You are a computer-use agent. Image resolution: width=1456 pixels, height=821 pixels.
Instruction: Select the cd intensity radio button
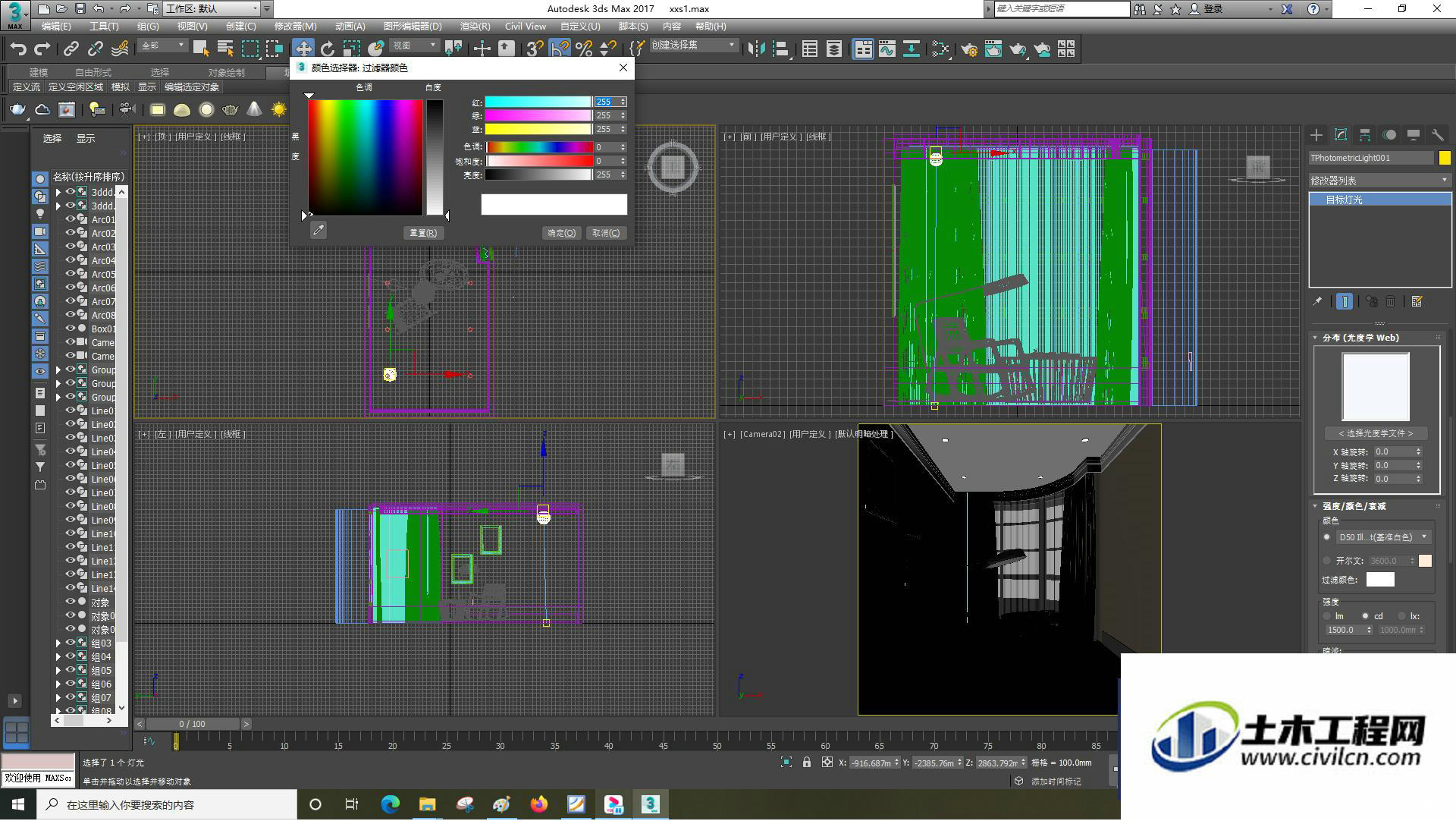click(1365, 616)
